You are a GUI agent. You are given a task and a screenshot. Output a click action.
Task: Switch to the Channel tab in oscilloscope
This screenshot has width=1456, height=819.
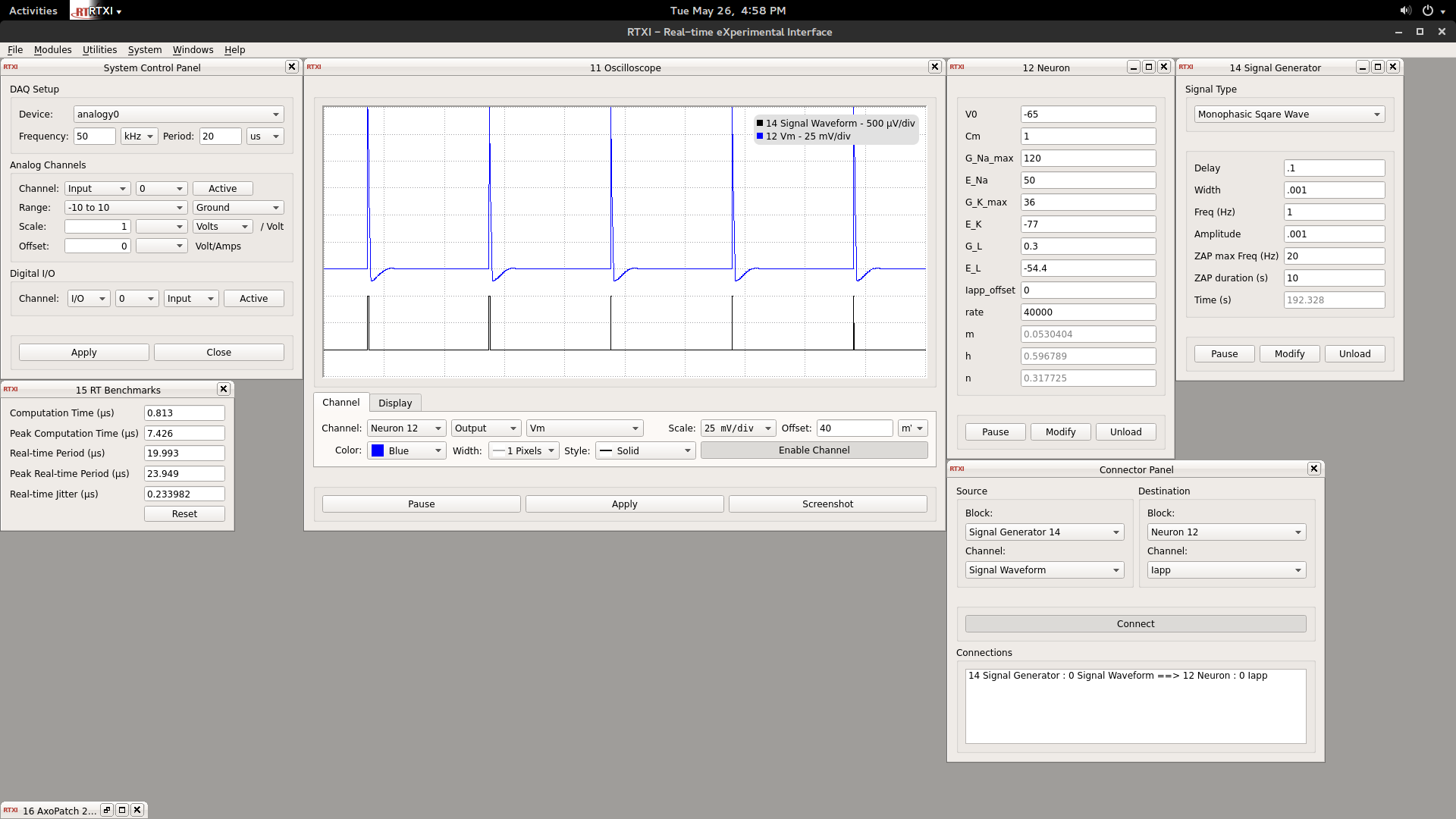coord(341,402)
